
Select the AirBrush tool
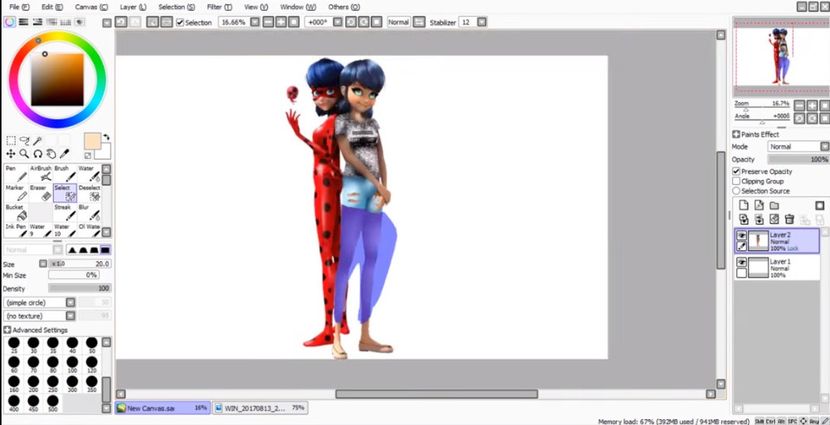point(40,173)
